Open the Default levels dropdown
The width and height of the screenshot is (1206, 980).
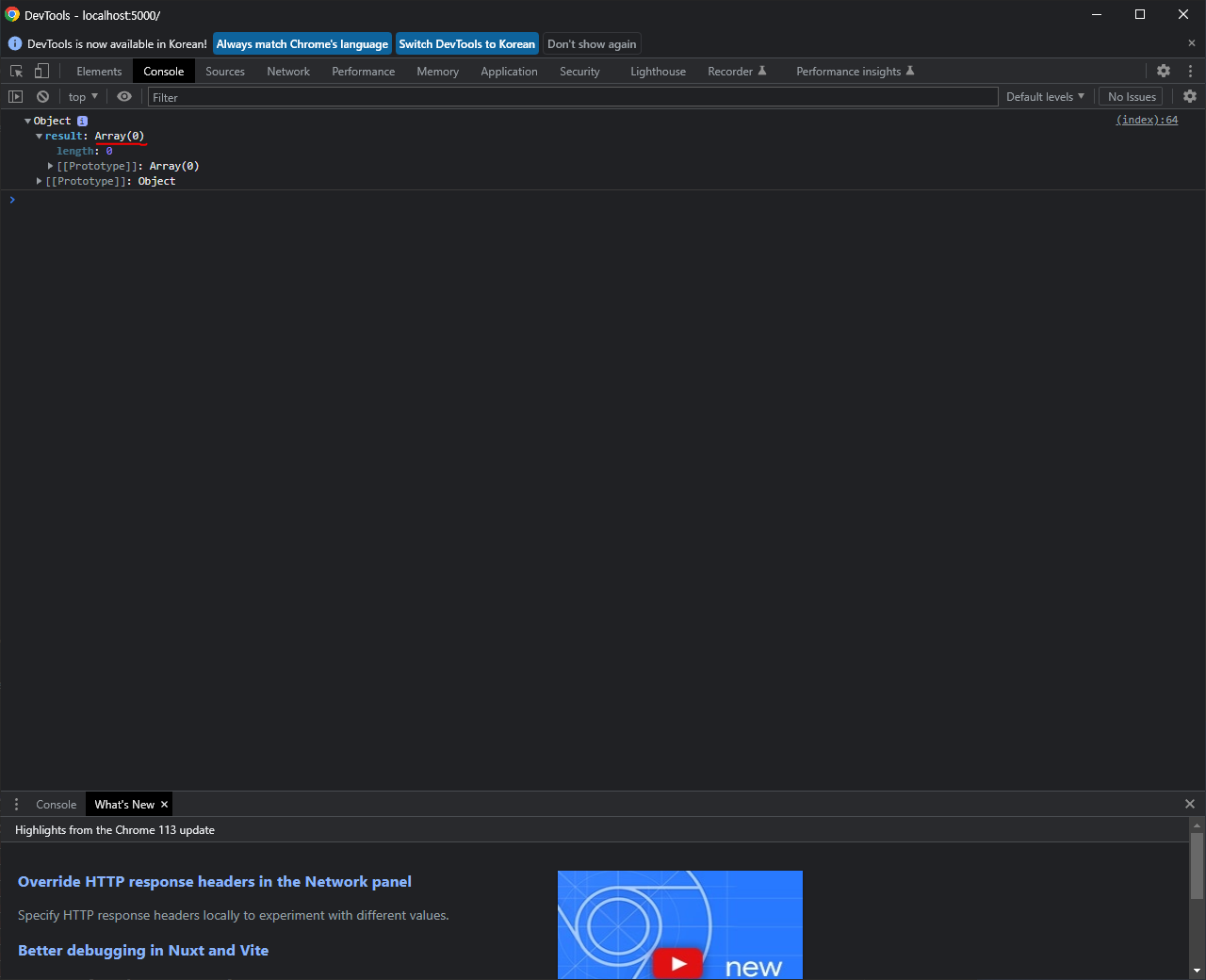coord(1045,97)
